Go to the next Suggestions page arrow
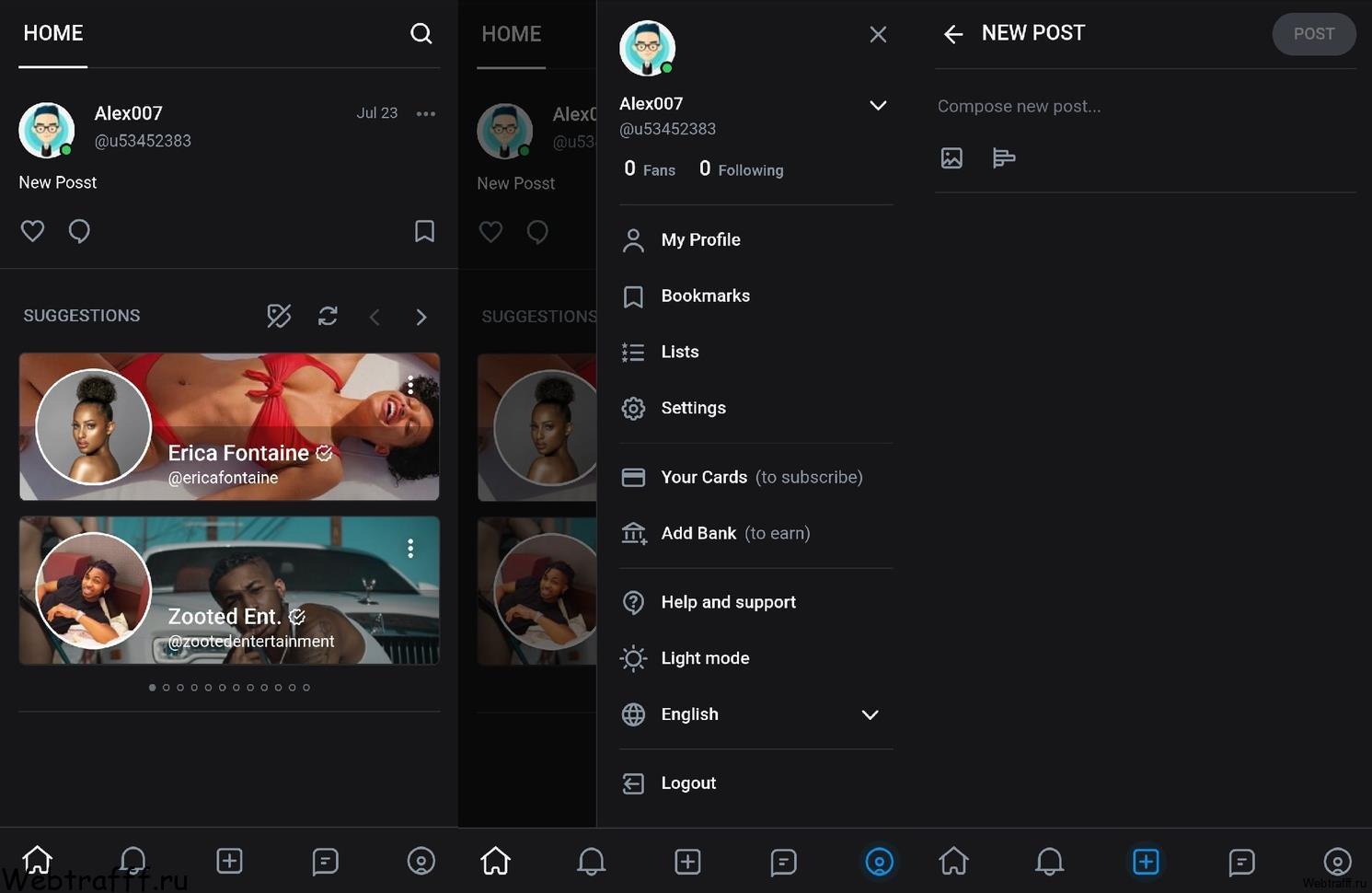This screenshot has width=1372, height=893. pos(421,317)
